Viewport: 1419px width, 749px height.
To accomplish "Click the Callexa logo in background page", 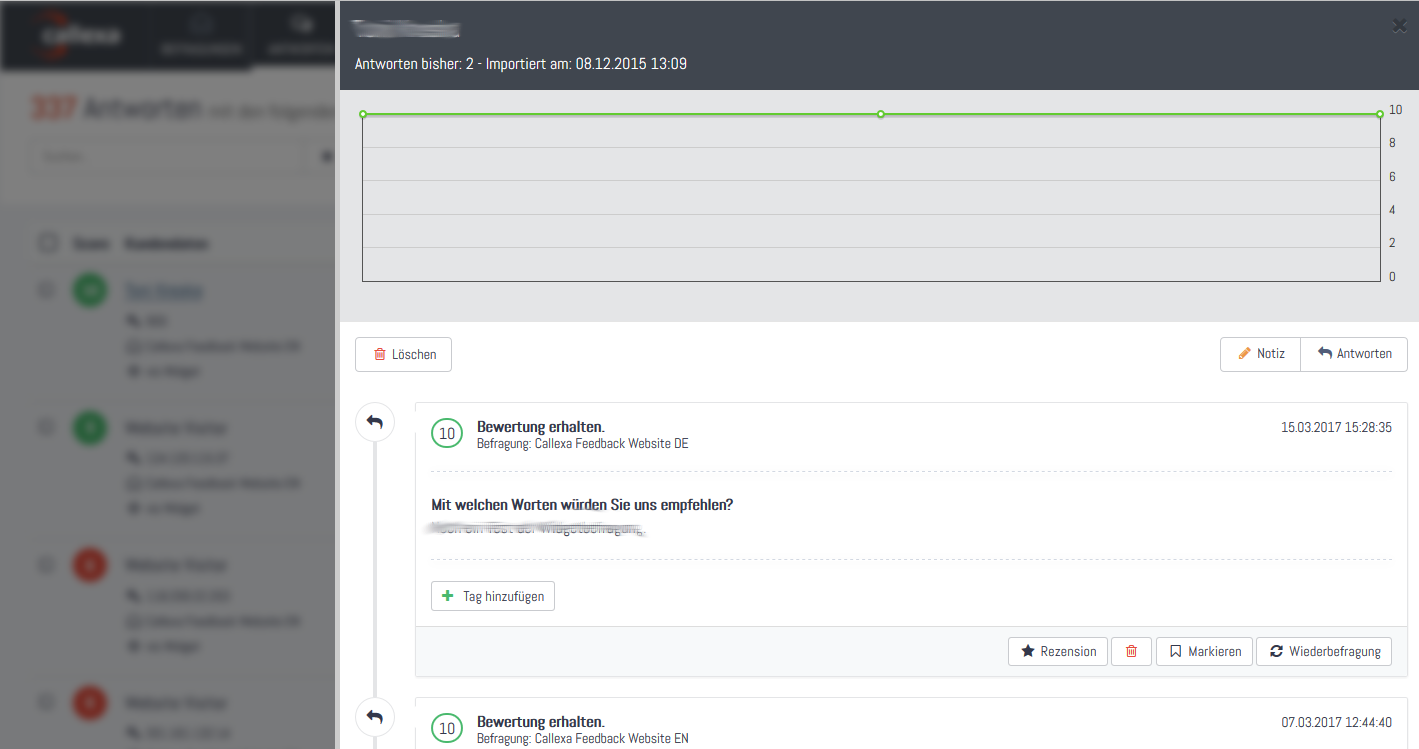I will (82, 35).
